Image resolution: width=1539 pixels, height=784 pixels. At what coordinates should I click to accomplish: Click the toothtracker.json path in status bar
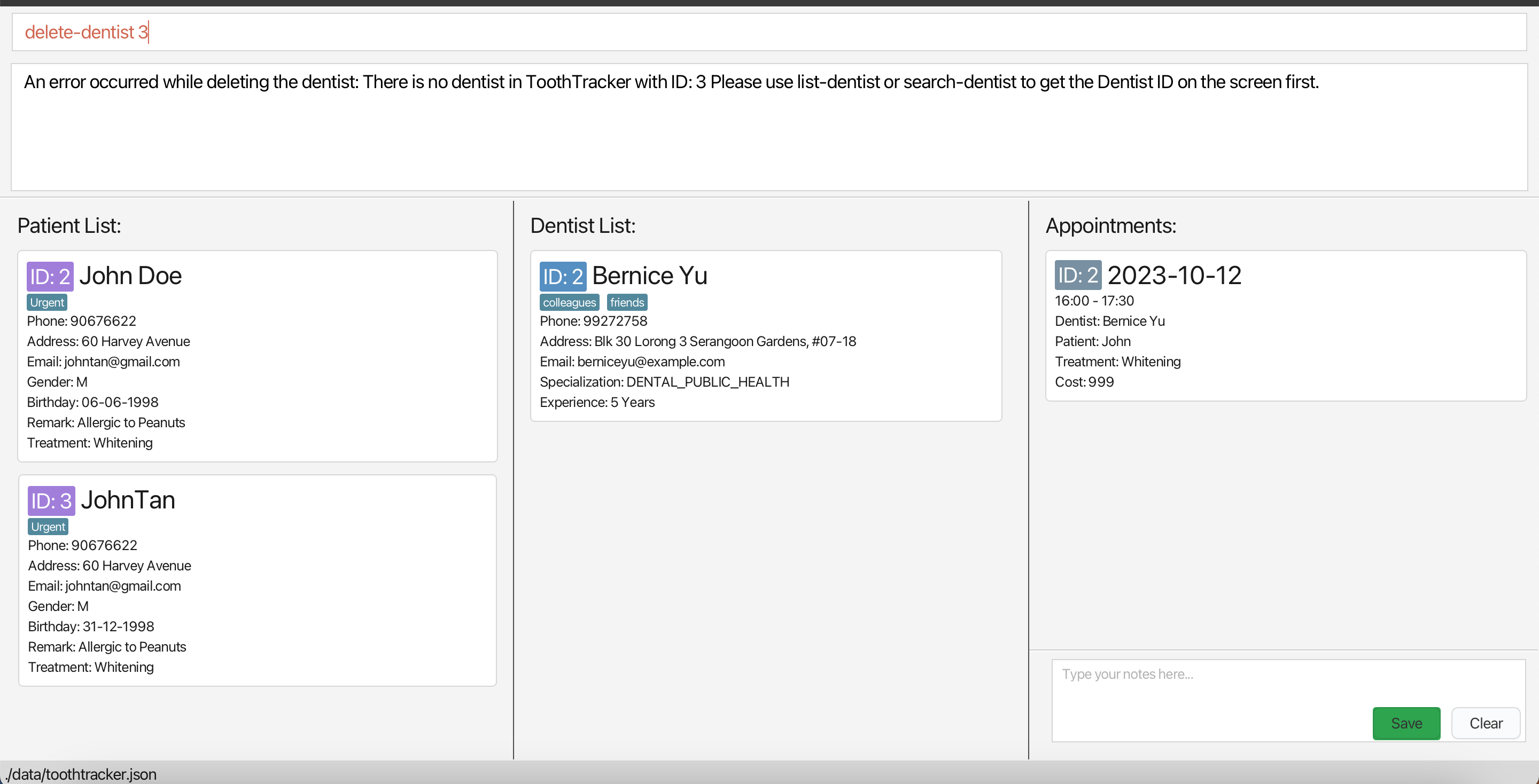point(81,774)
